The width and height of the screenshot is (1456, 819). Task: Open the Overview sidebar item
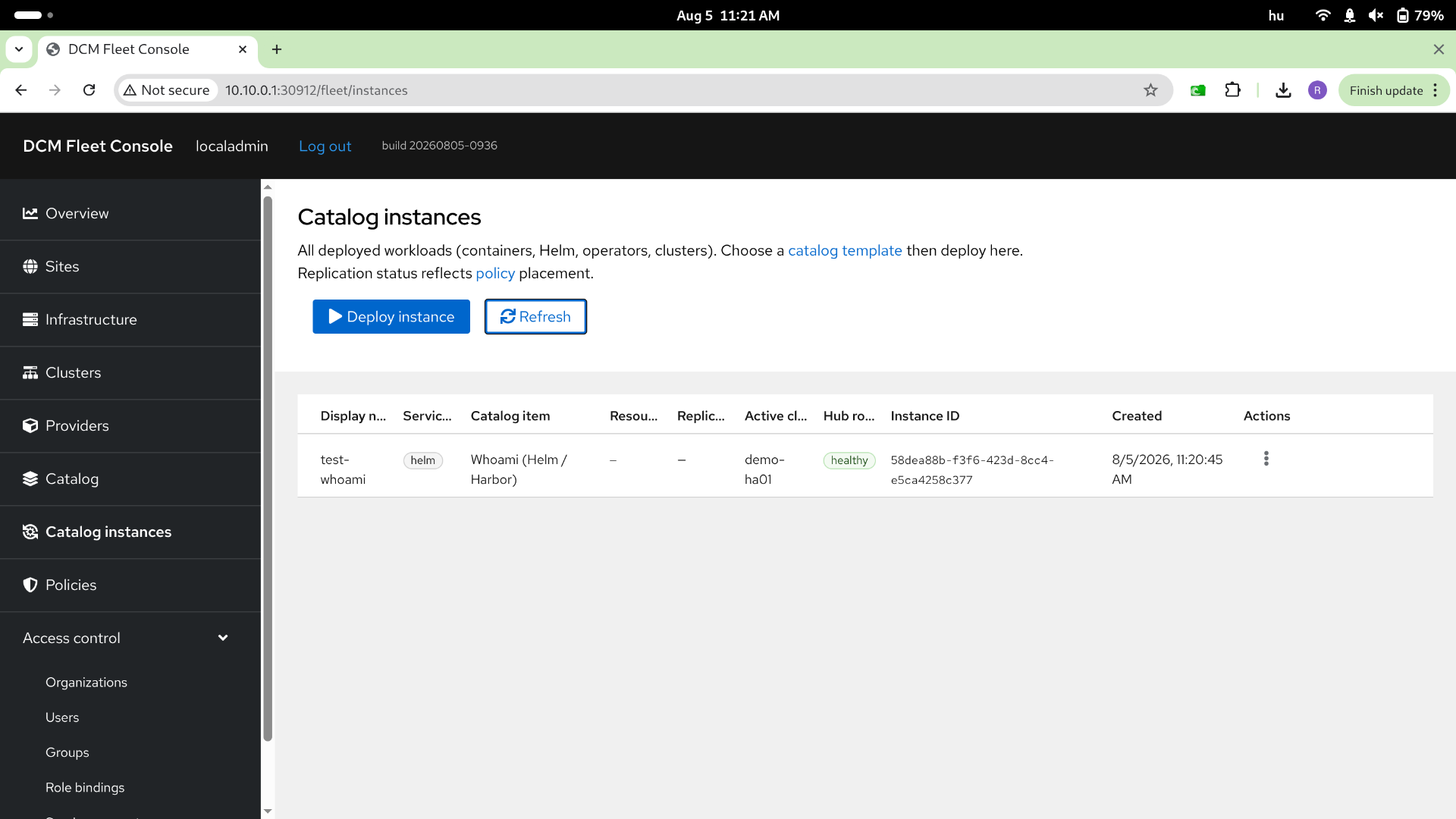click(130, 213)
